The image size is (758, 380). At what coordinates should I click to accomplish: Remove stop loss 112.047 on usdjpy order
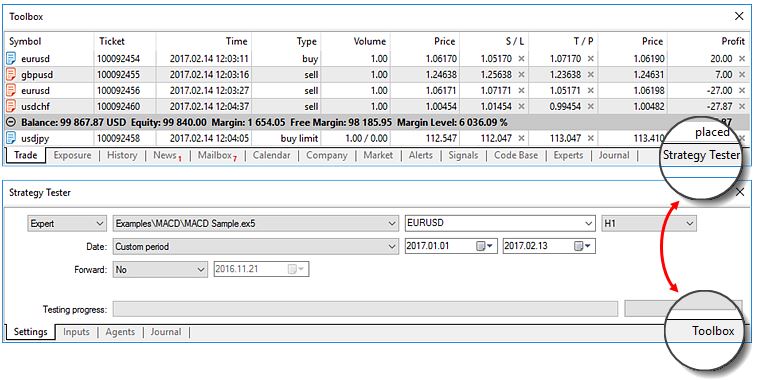(521, 138)
